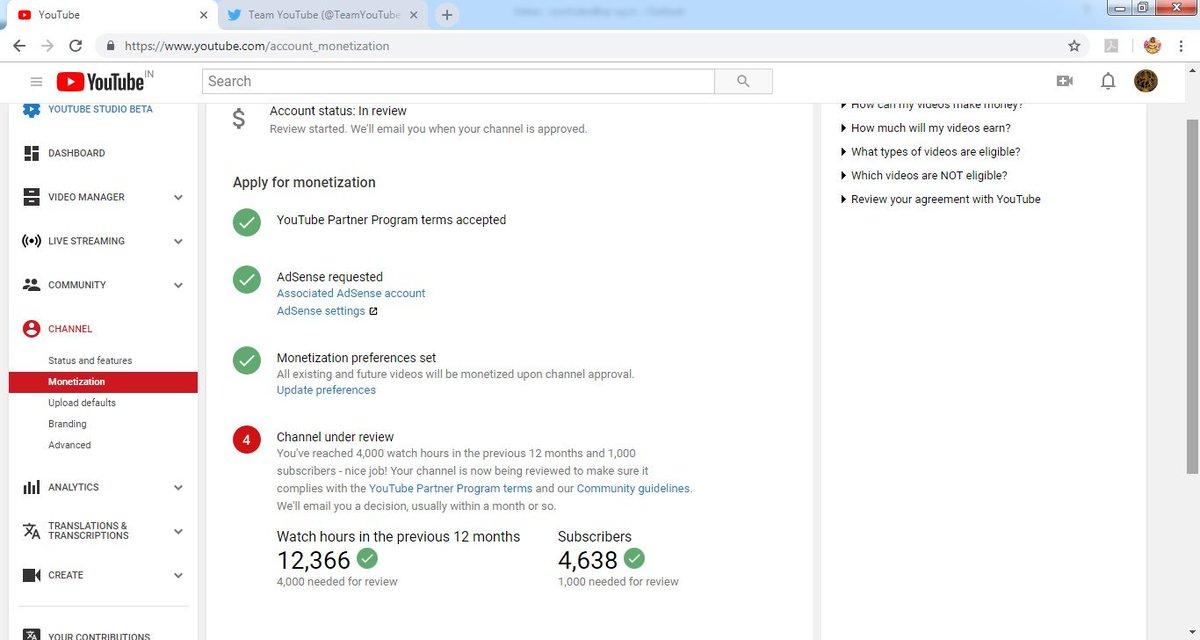1200x640 pixels.
Task: Select the Monetization menu item
Action: [103, 382]
